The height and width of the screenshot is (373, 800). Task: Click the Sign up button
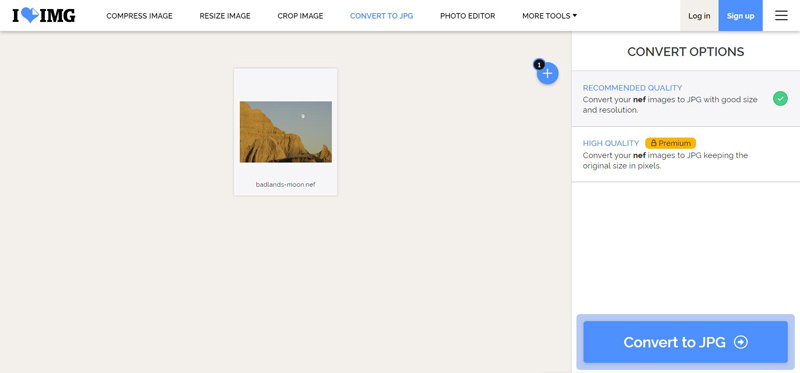pos(740,16)
